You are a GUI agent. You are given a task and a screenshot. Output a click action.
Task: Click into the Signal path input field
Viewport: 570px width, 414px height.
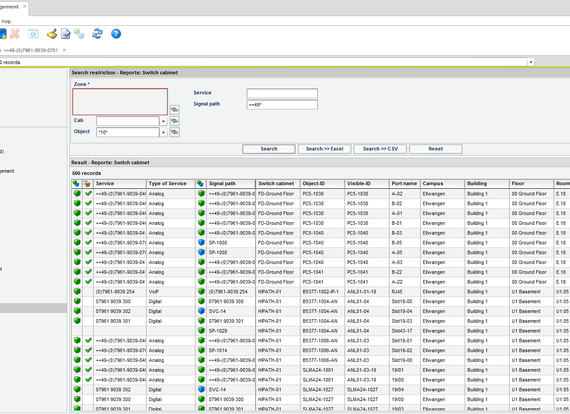282,105
